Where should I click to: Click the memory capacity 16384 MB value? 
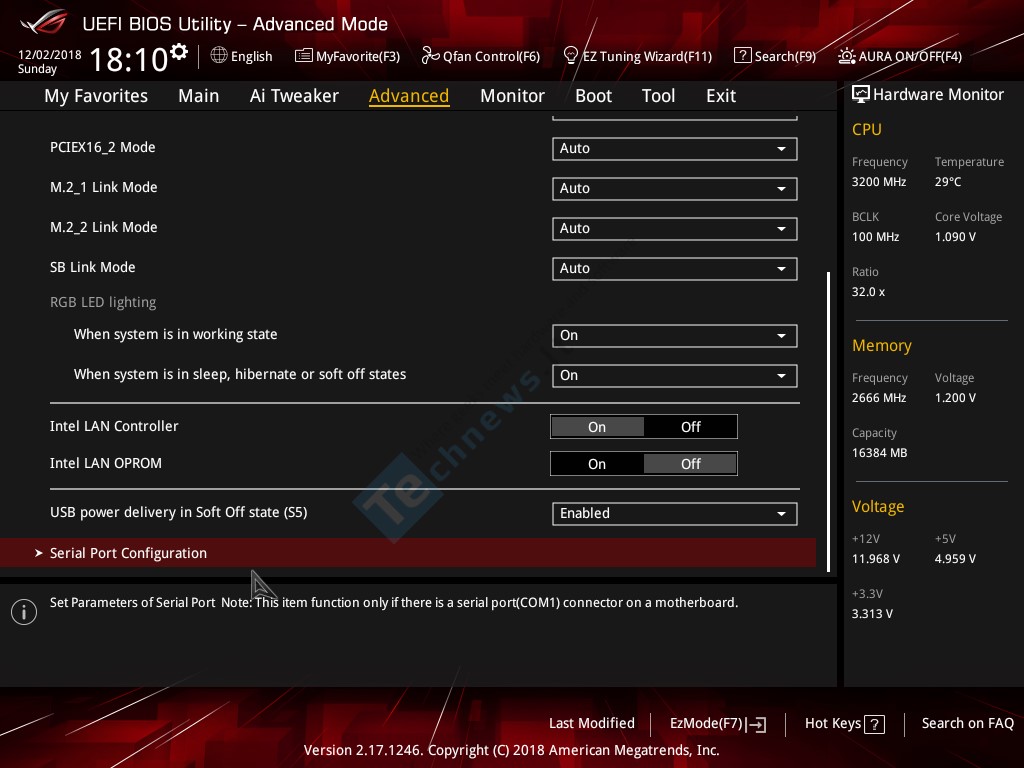[x=880, y=453]
